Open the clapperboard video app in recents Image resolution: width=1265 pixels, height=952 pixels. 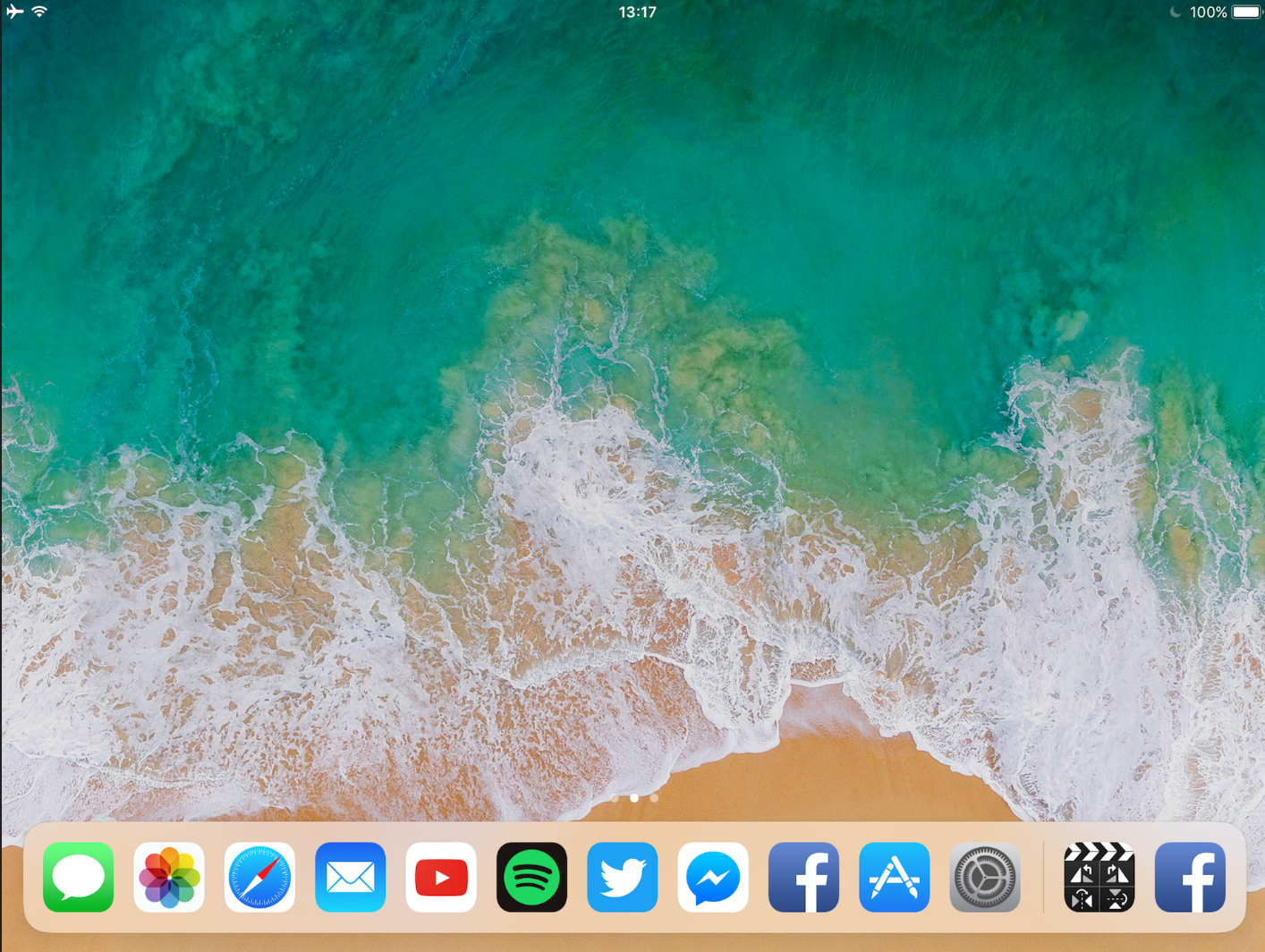[1099, 877]
